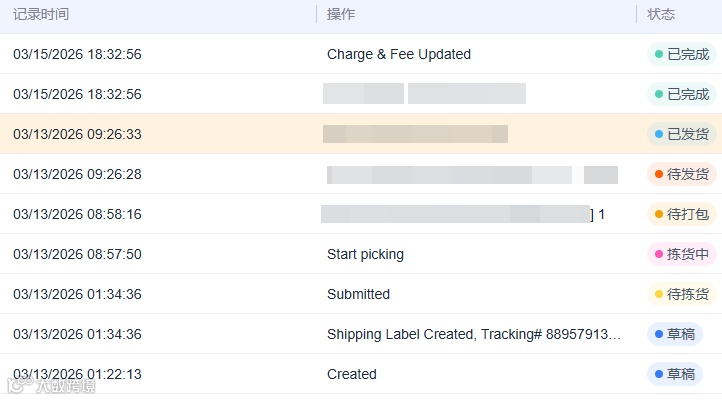Open the Charge & Fee Updated entry
Image resolution: width=722 pixels, height=400 pixels.
point(399,54)
